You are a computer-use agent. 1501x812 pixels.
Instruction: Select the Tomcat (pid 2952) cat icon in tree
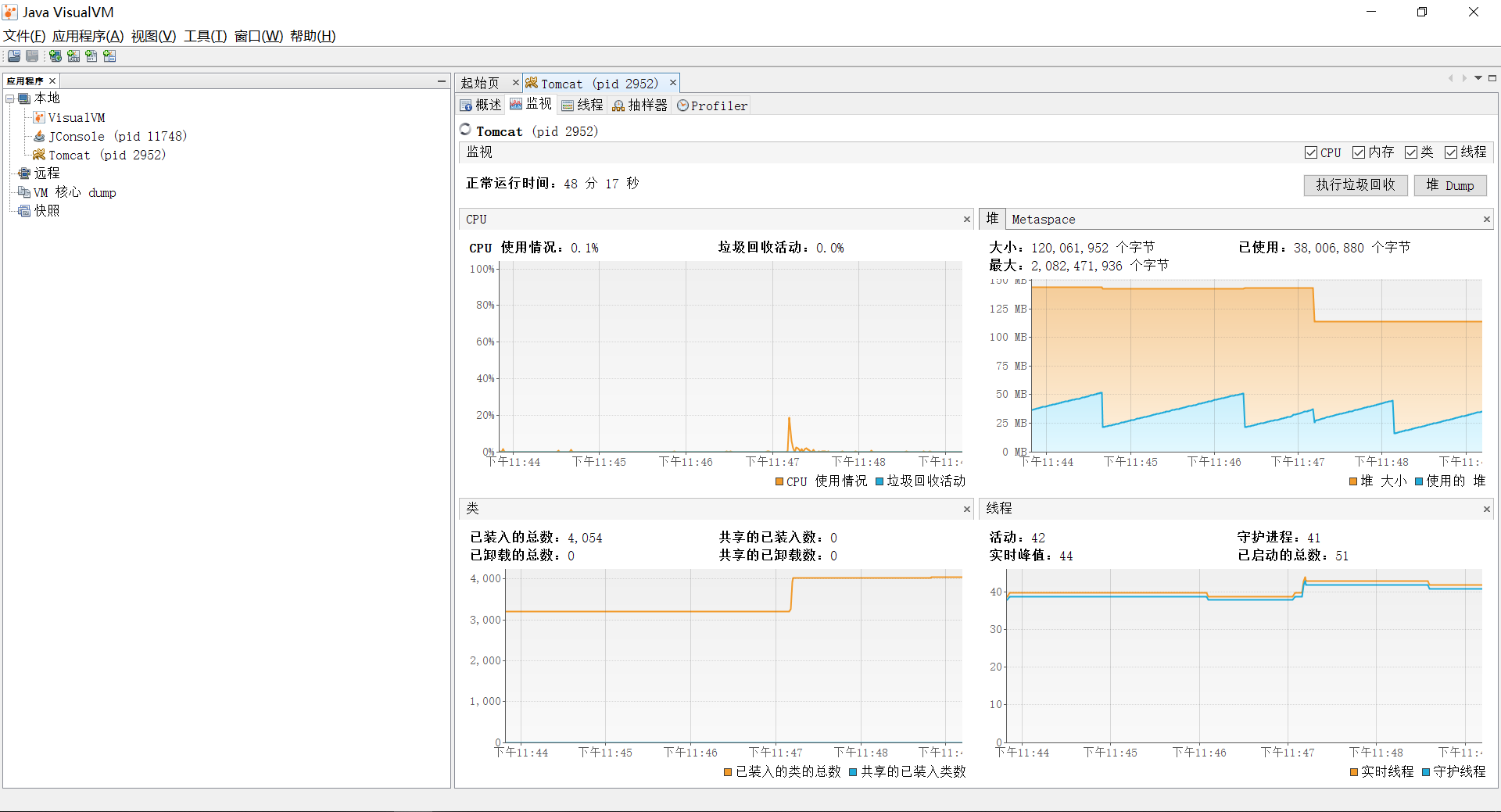pos(39,155)
